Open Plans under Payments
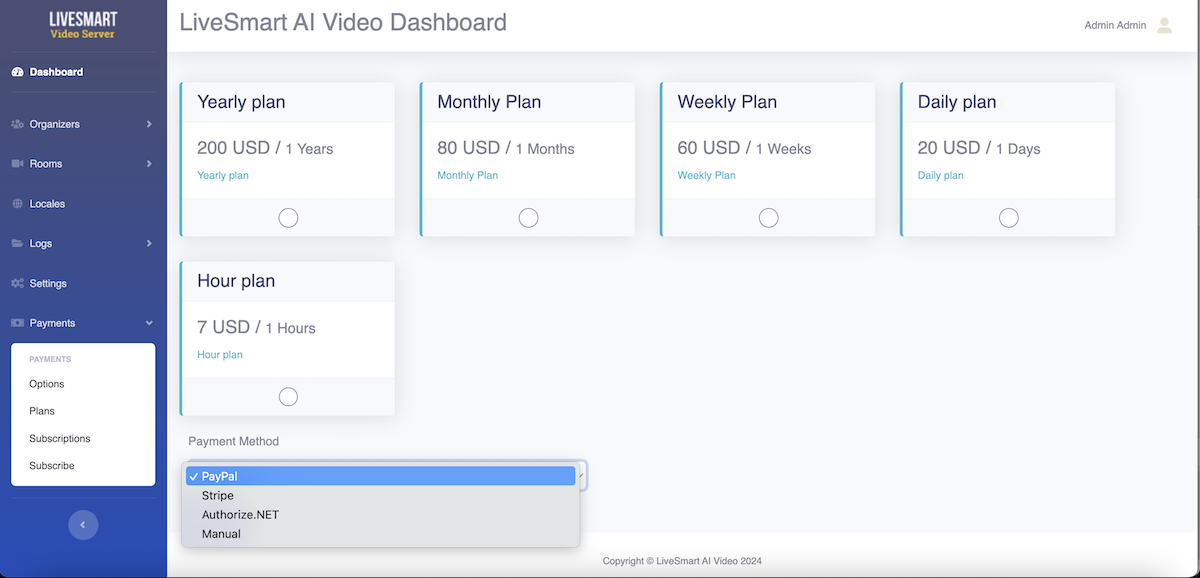Screen dimensions: 1200x578 click(x=42, y=411)
